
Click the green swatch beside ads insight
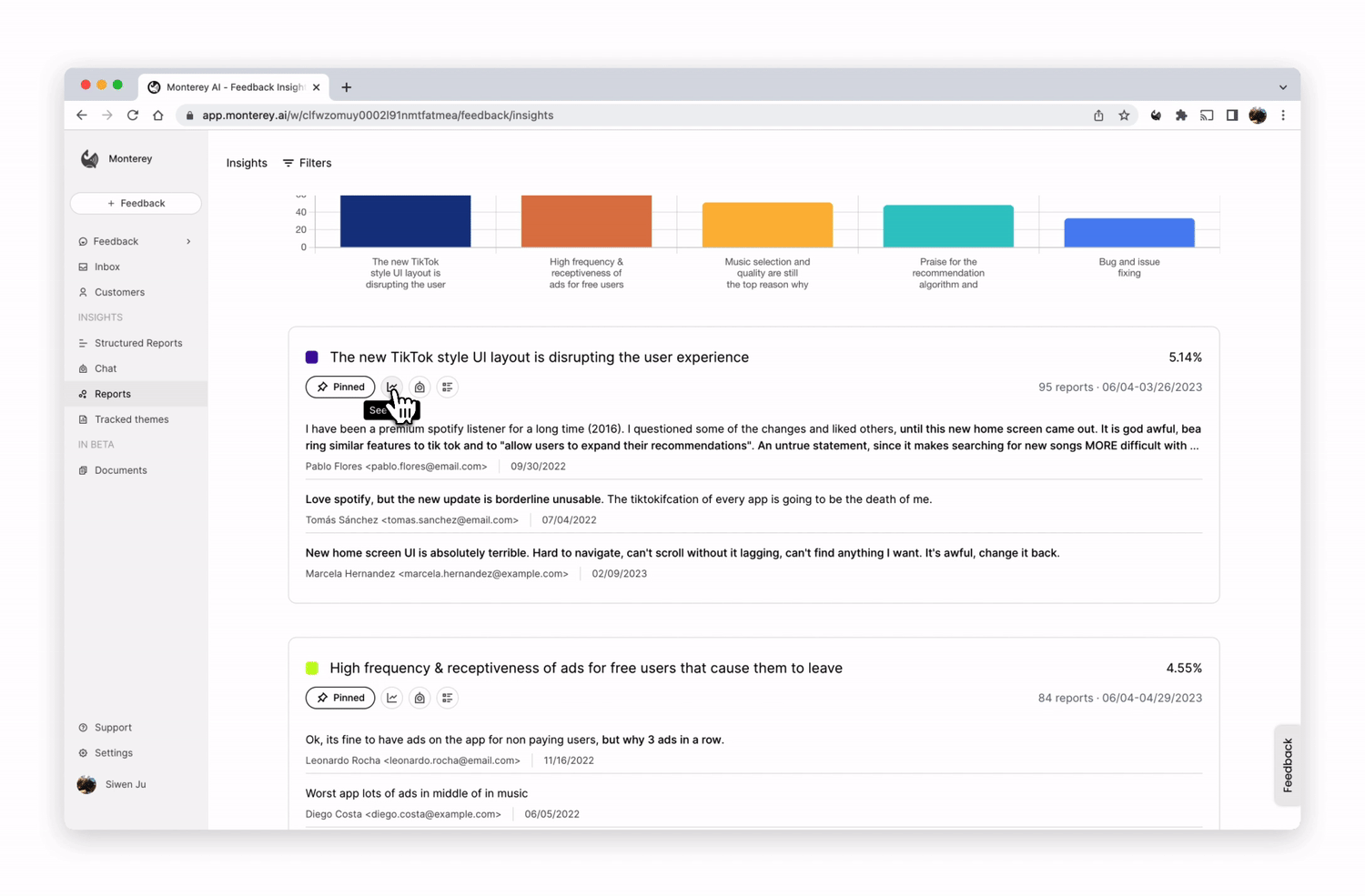tap(311, 669)
